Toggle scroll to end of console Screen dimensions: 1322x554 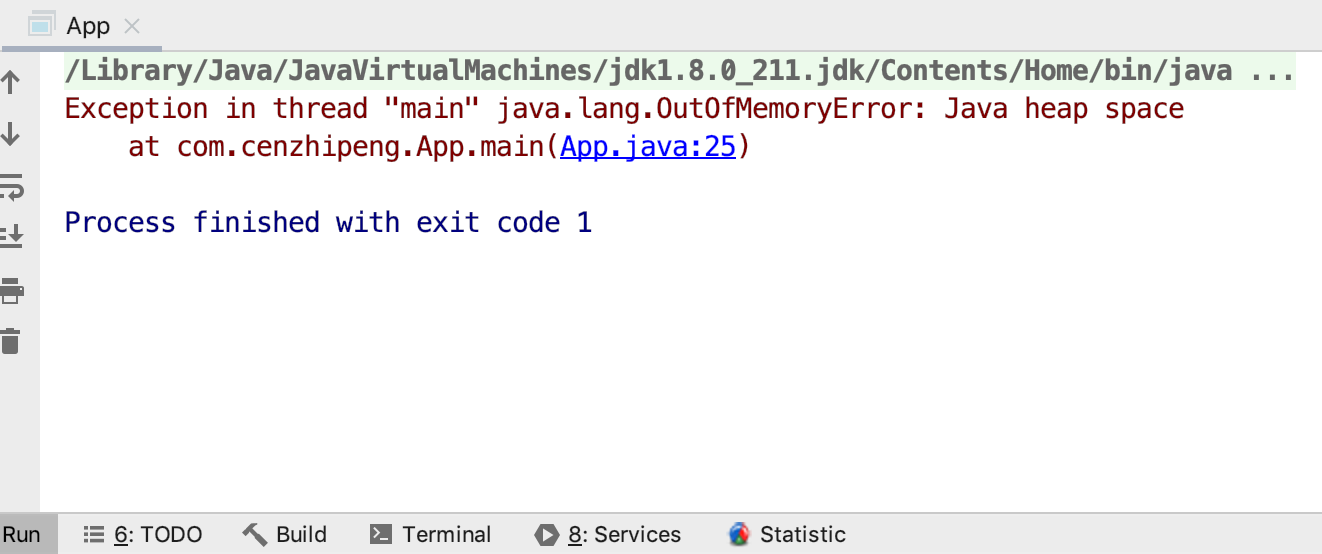tap(11, 237)
